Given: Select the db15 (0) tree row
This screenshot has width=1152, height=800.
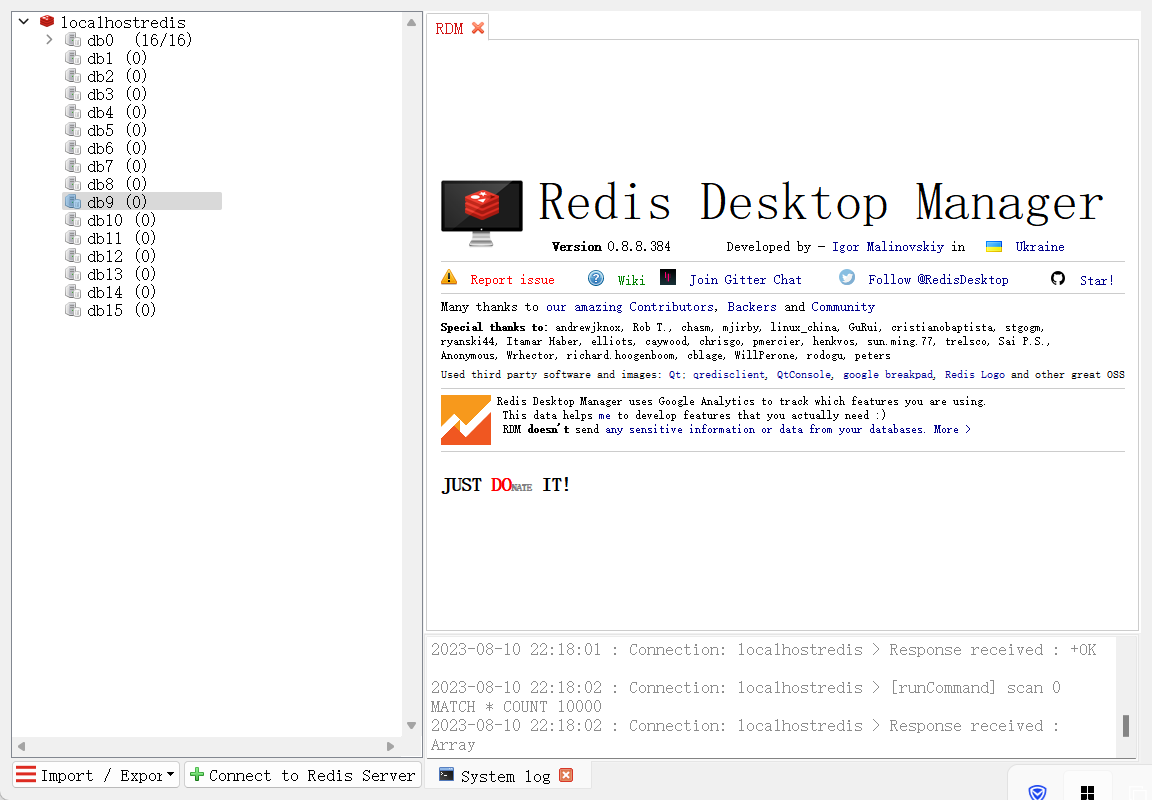Looking at the screenshot, I should (121, 310).
